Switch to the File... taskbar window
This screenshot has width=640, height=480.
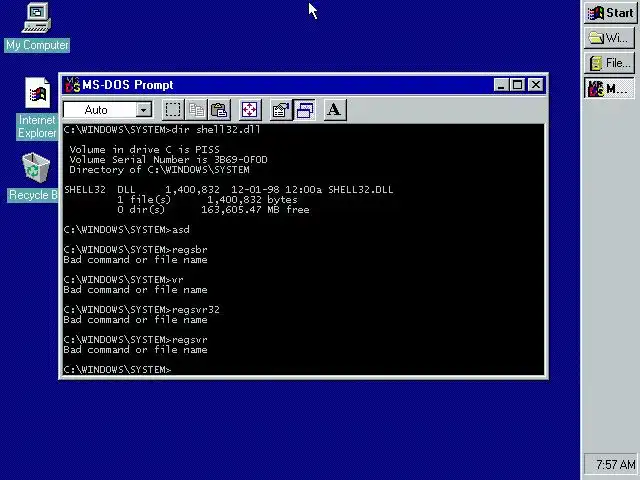[610, 63]
